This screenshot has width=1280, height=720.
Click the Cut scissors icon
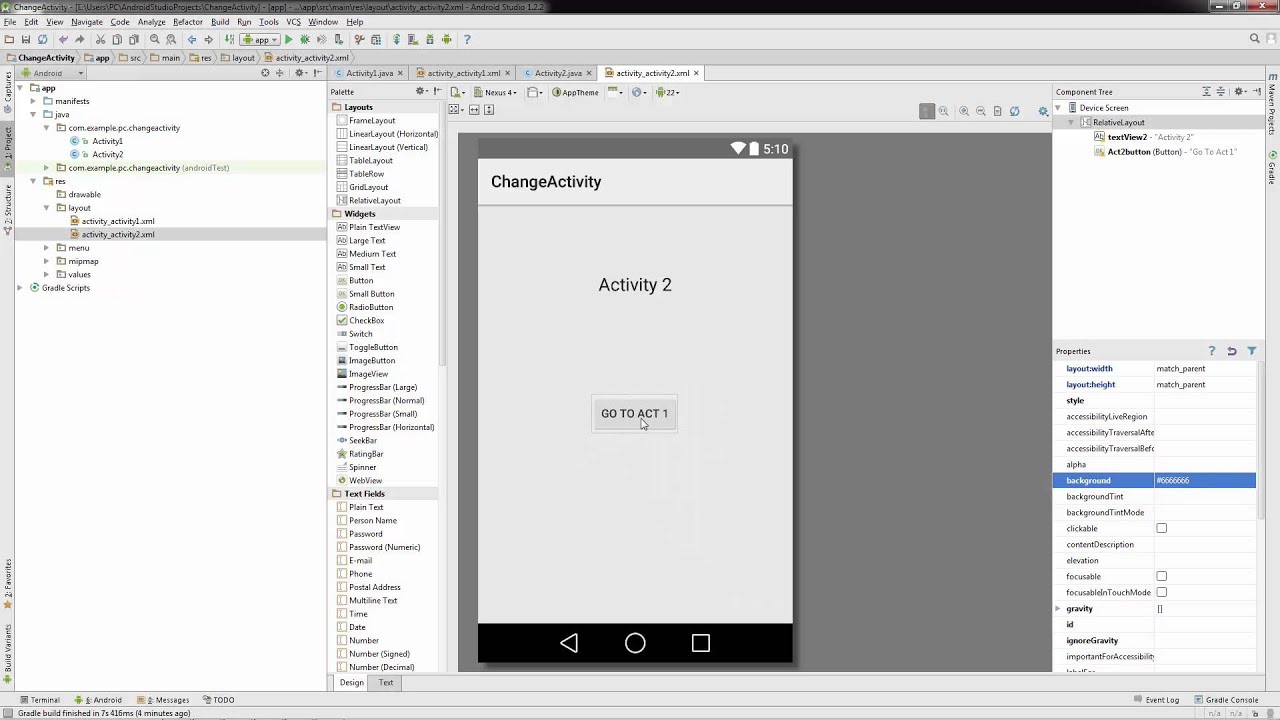click(100, 39)
